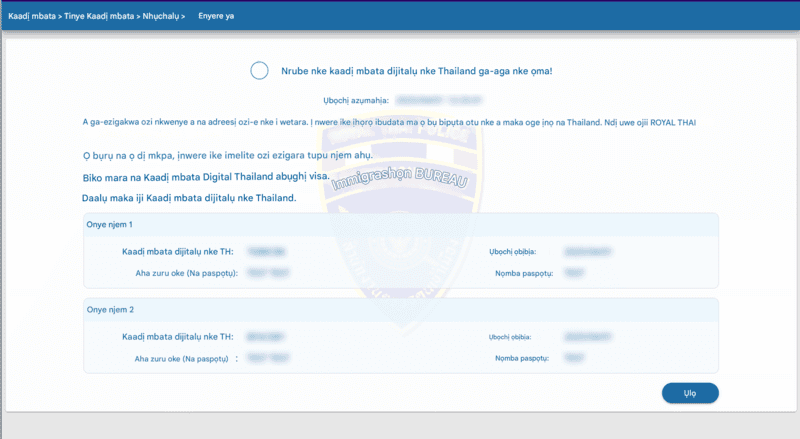The image size is (800, 439).
Task: Click traveler 1 Ụbọchị obibia arrival date
Action: [x=586, y=253]
